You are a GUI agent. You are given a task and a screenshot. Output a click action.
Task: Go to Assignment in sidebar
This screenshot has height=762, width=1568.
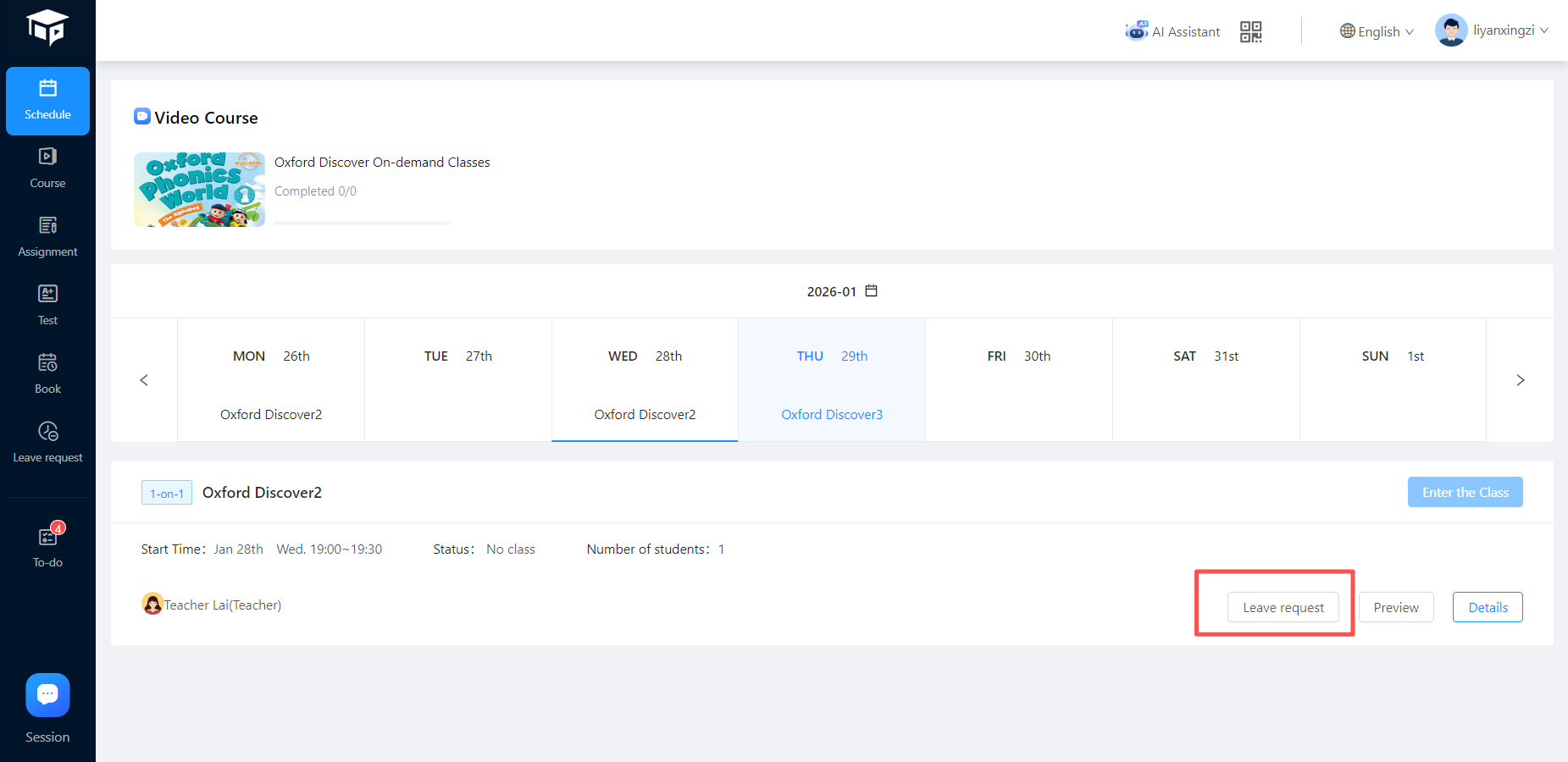[x=47, y=236]
